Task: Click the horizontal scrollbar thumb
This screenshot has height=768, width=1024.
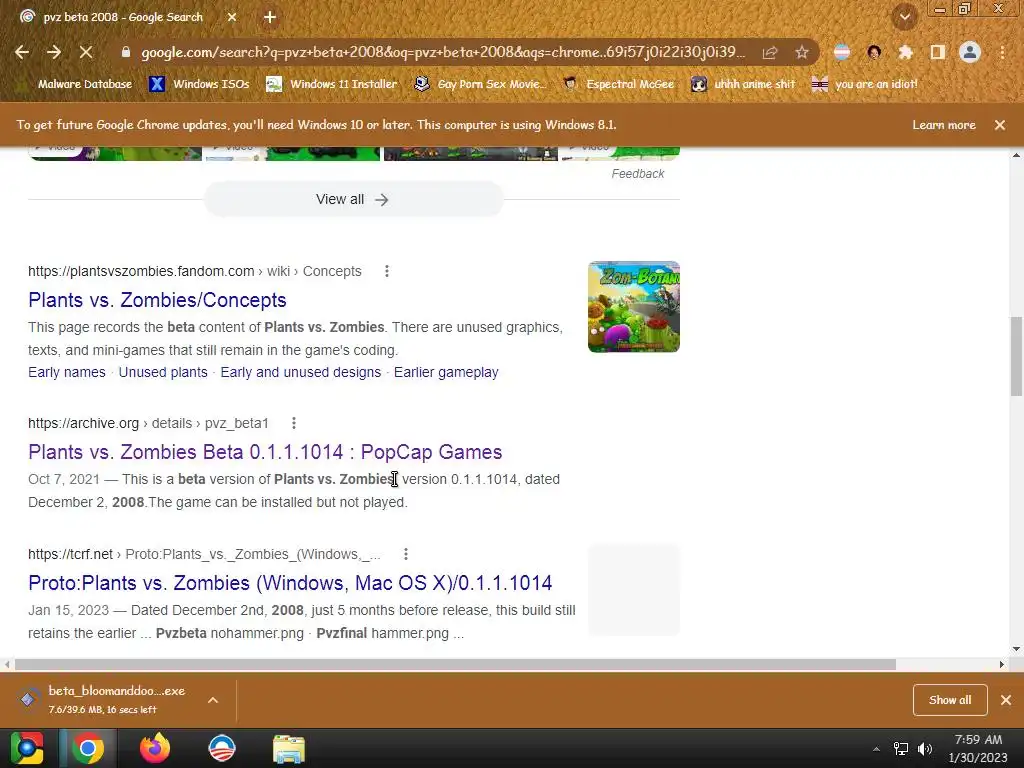Action: click(455, 664)
